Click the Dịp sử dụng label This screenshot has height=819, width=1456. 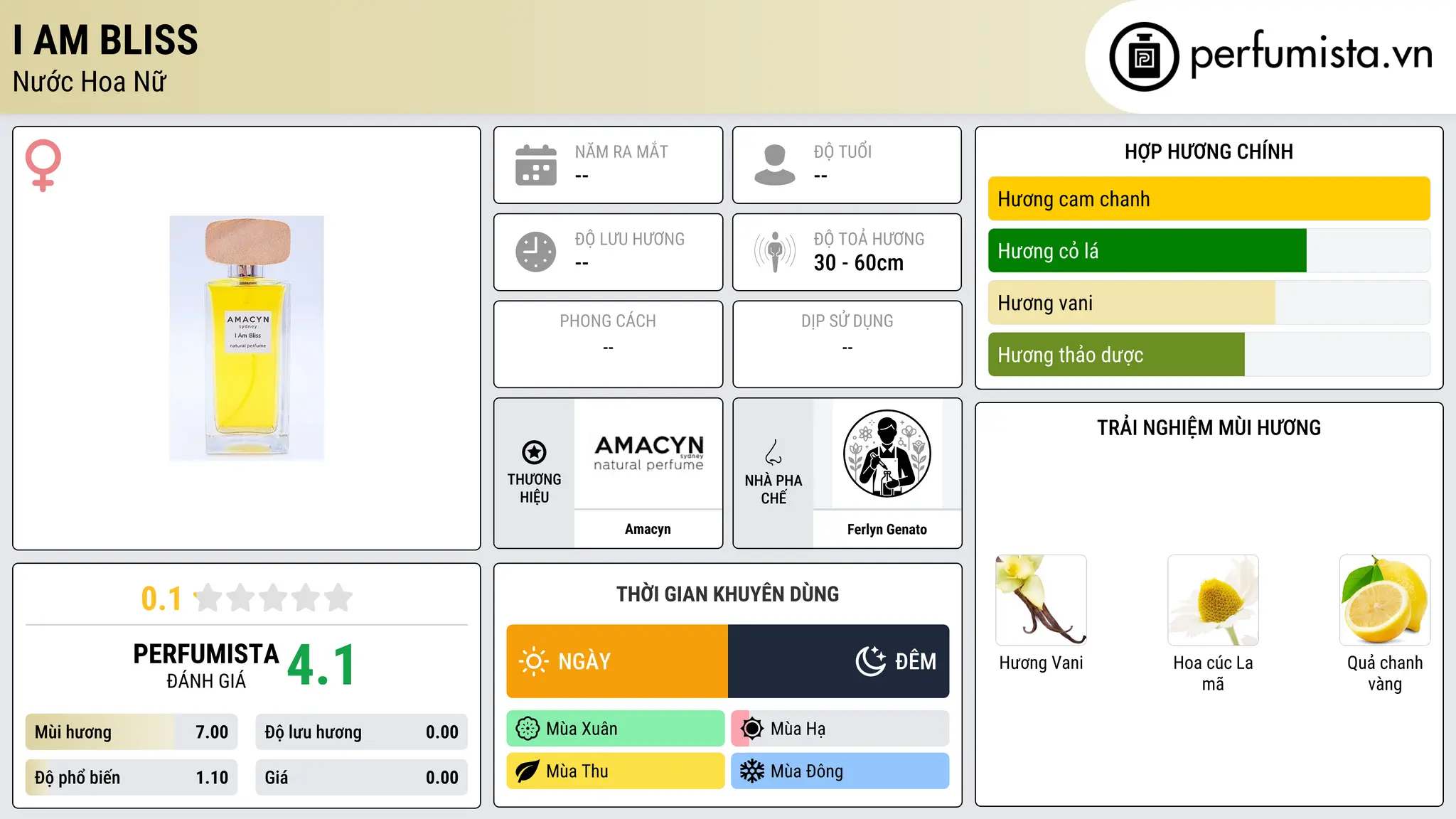(847, 321)
